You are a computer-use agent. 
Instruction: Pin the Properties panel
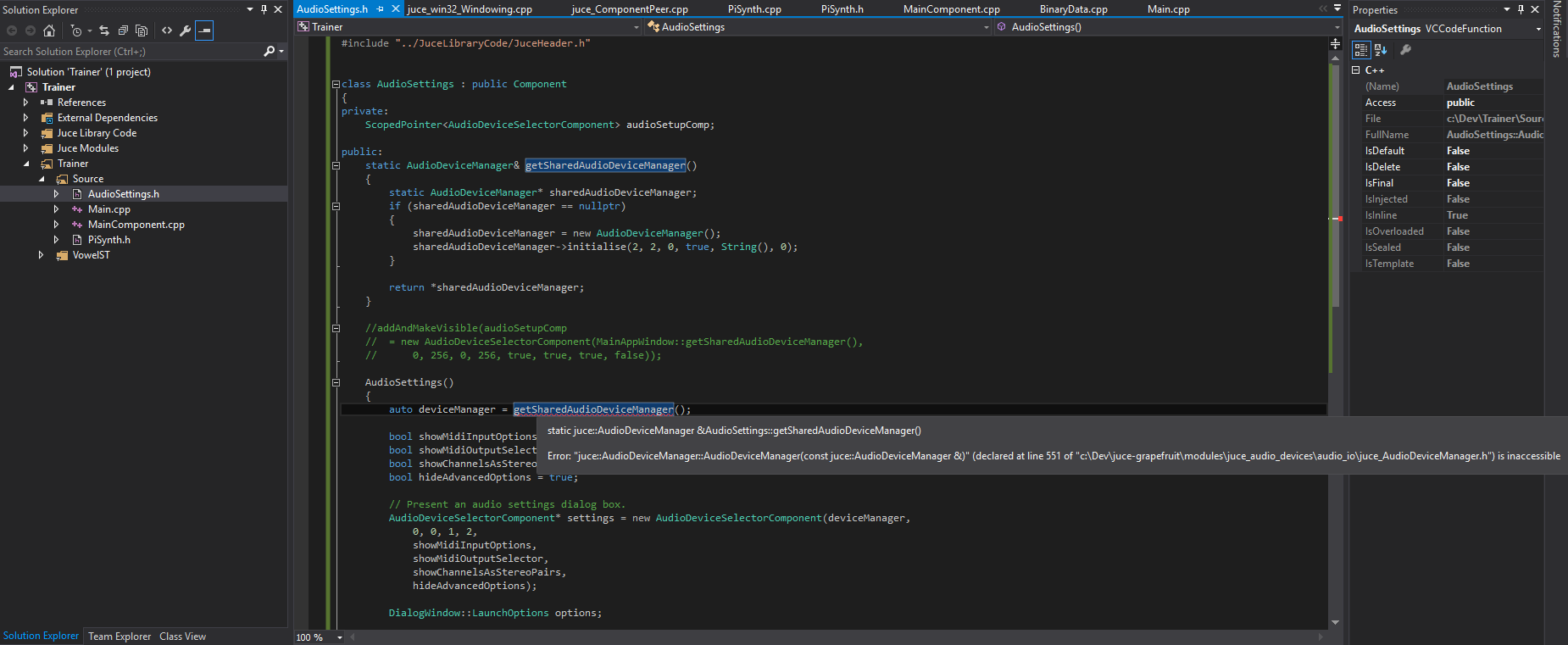[1521, 9]
